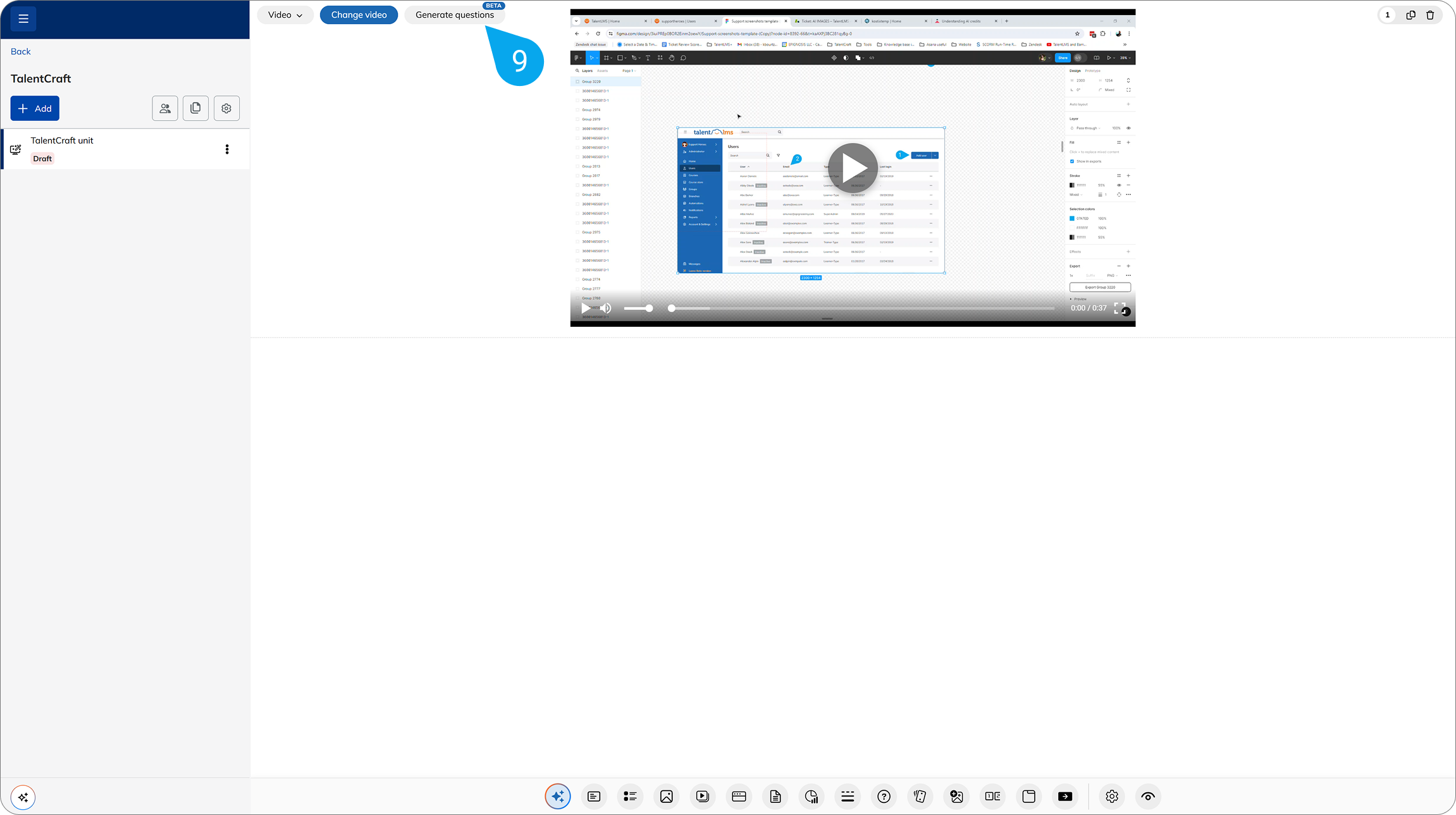Viewport: 1456px width, 815px height.
Task: Open the three-dot menu on TalentCraft unit
Action: (227, 149)
